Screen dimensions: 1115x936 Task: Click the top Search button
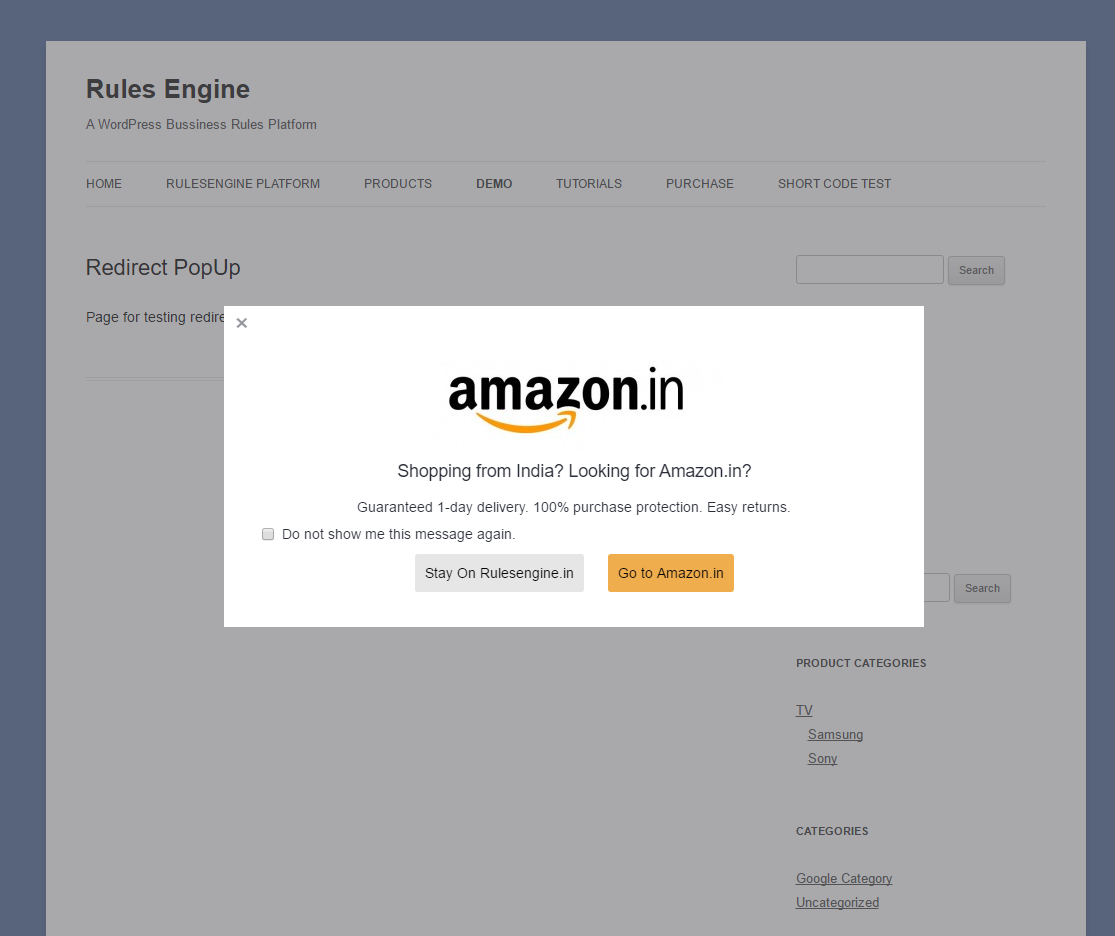pos(976,270)
